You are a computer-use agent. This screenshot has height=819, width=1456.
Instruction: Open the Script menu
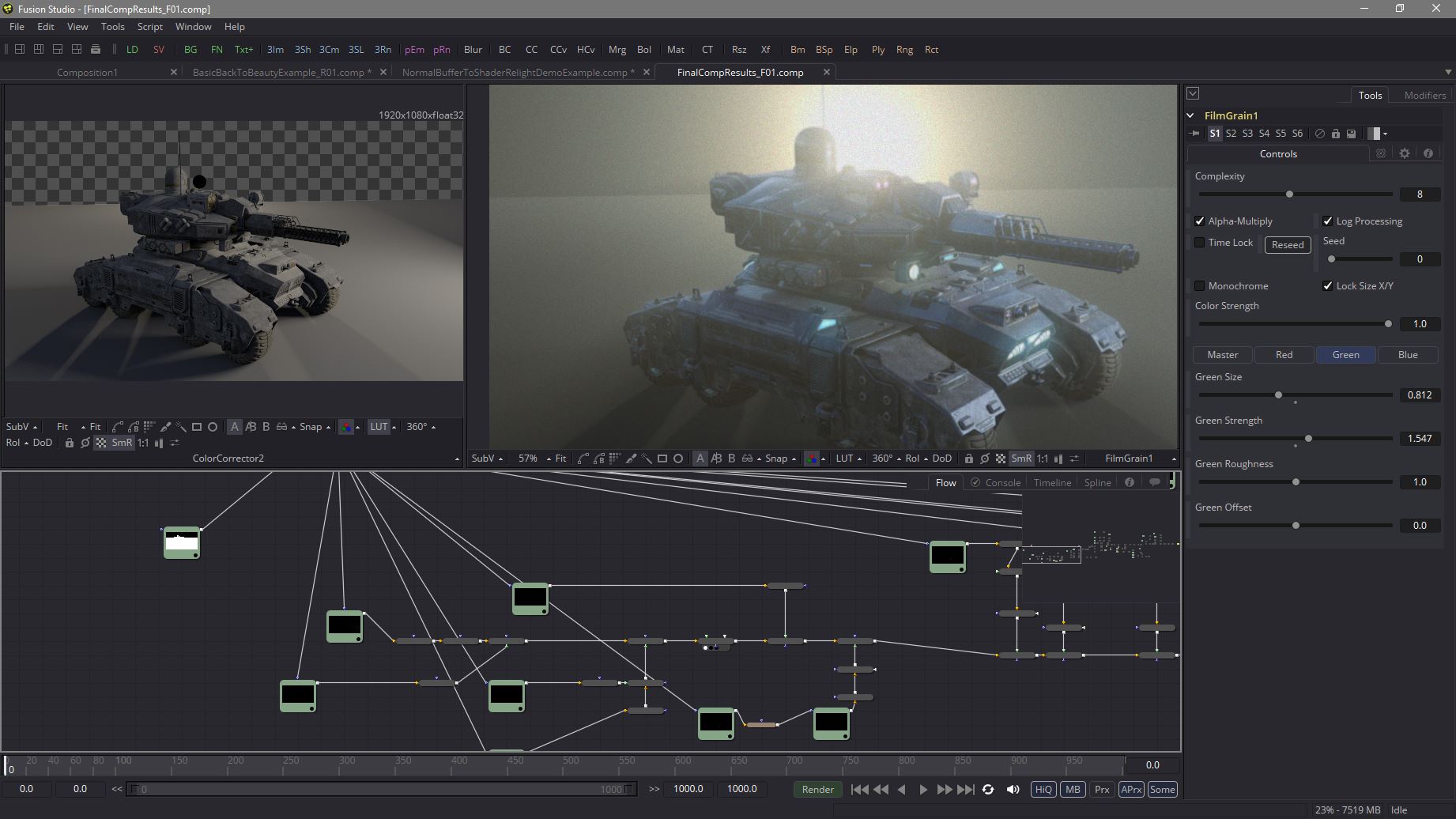click(149, 26)
